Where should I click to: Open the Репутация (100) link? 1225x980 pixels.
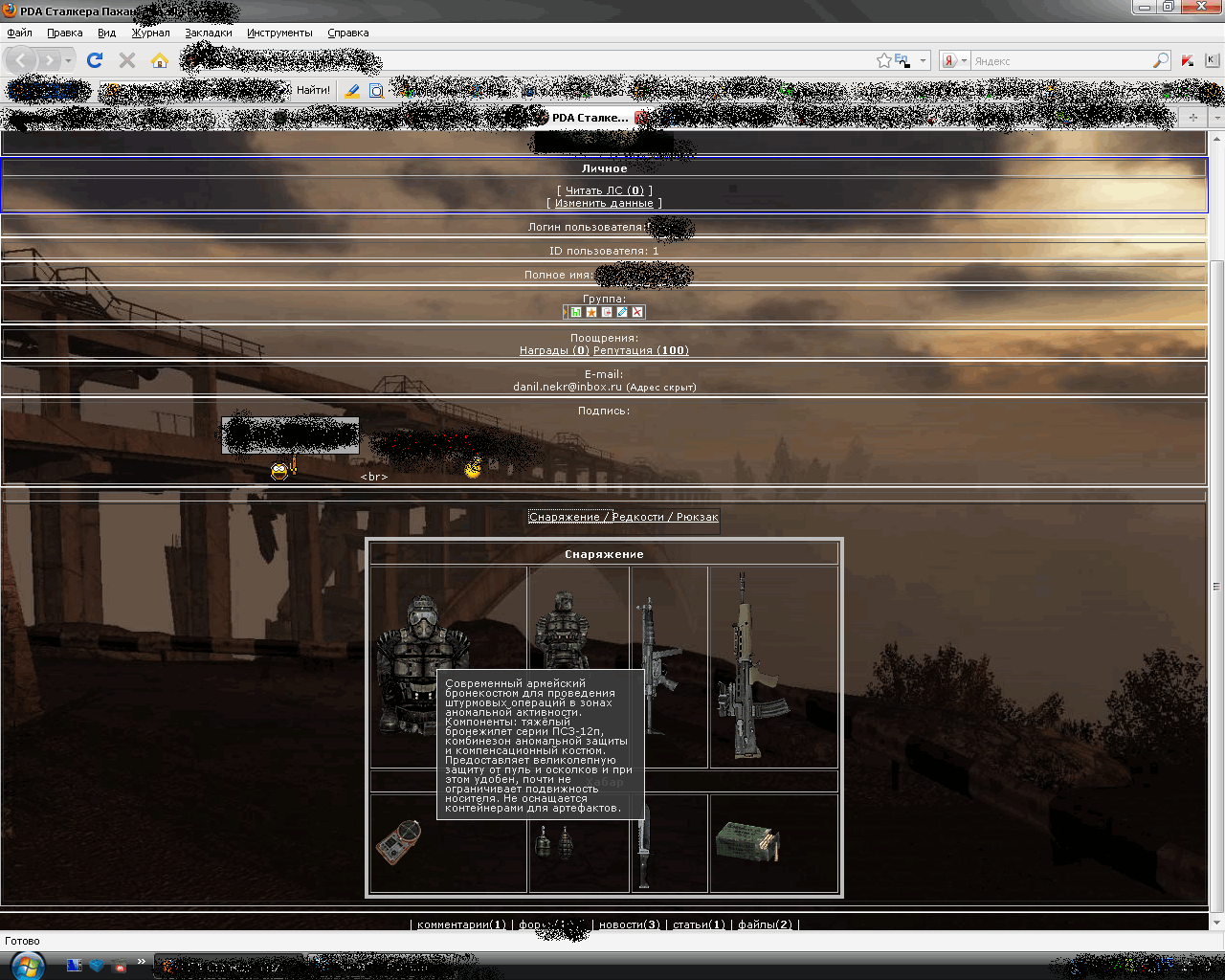tap(641, 350)
